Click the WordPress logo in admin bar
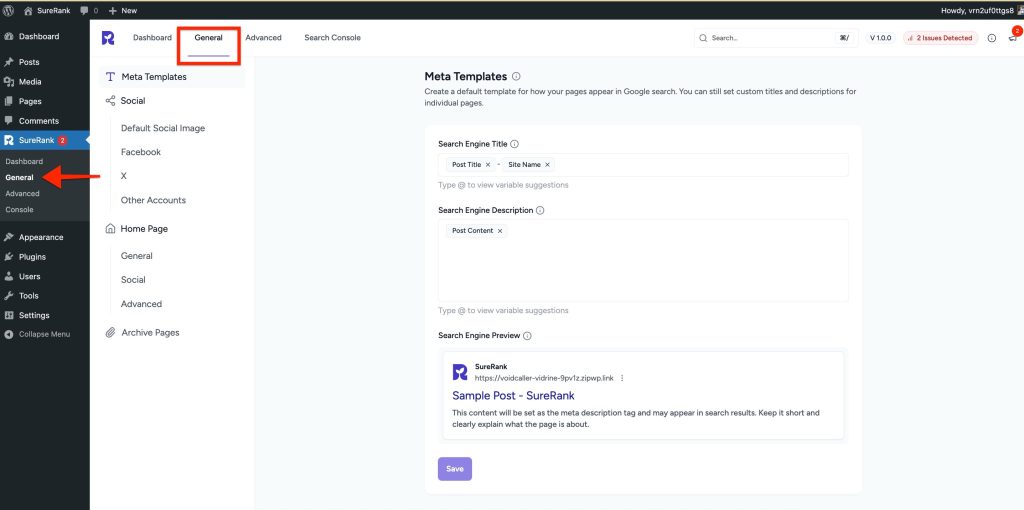Screen dimensions: 1024x510 coord(9,10)
